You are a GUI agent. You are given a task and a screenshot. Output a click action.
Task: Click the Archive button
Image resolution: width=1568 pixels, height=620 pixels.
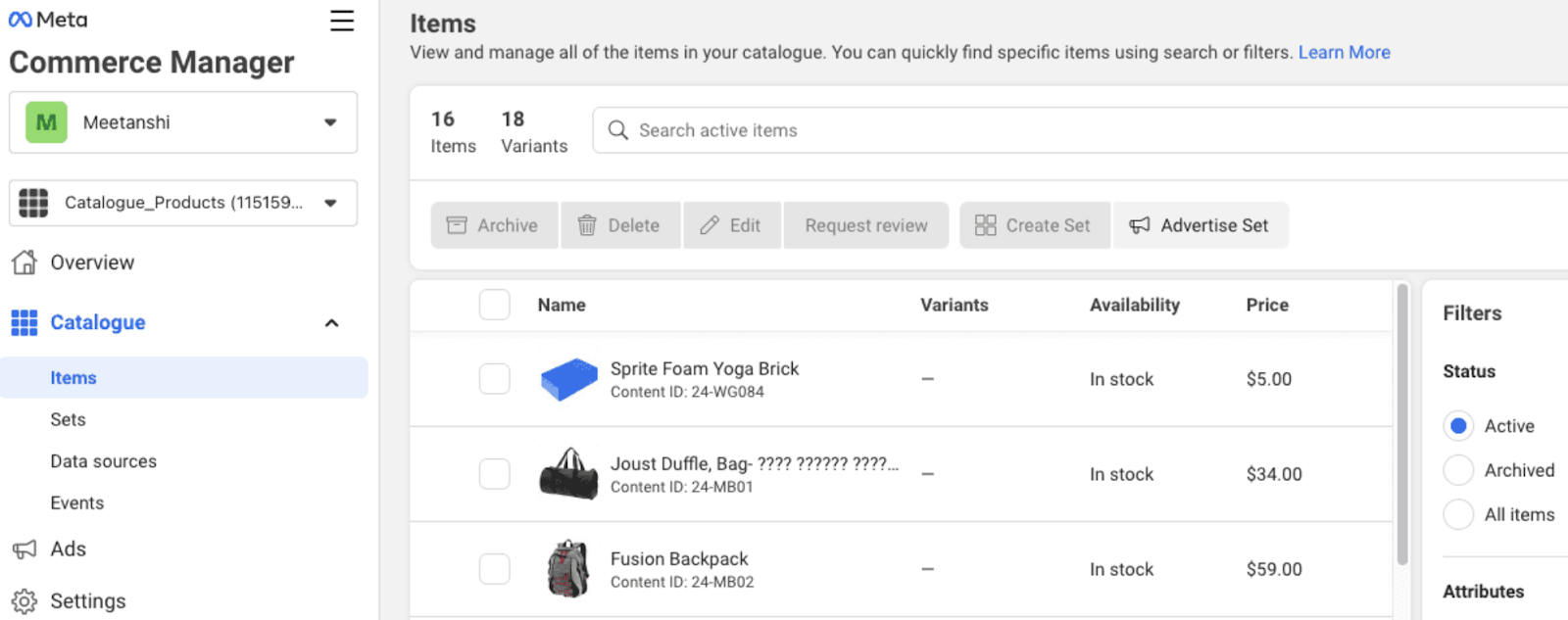pyautogui.click(x=495, y=225)
